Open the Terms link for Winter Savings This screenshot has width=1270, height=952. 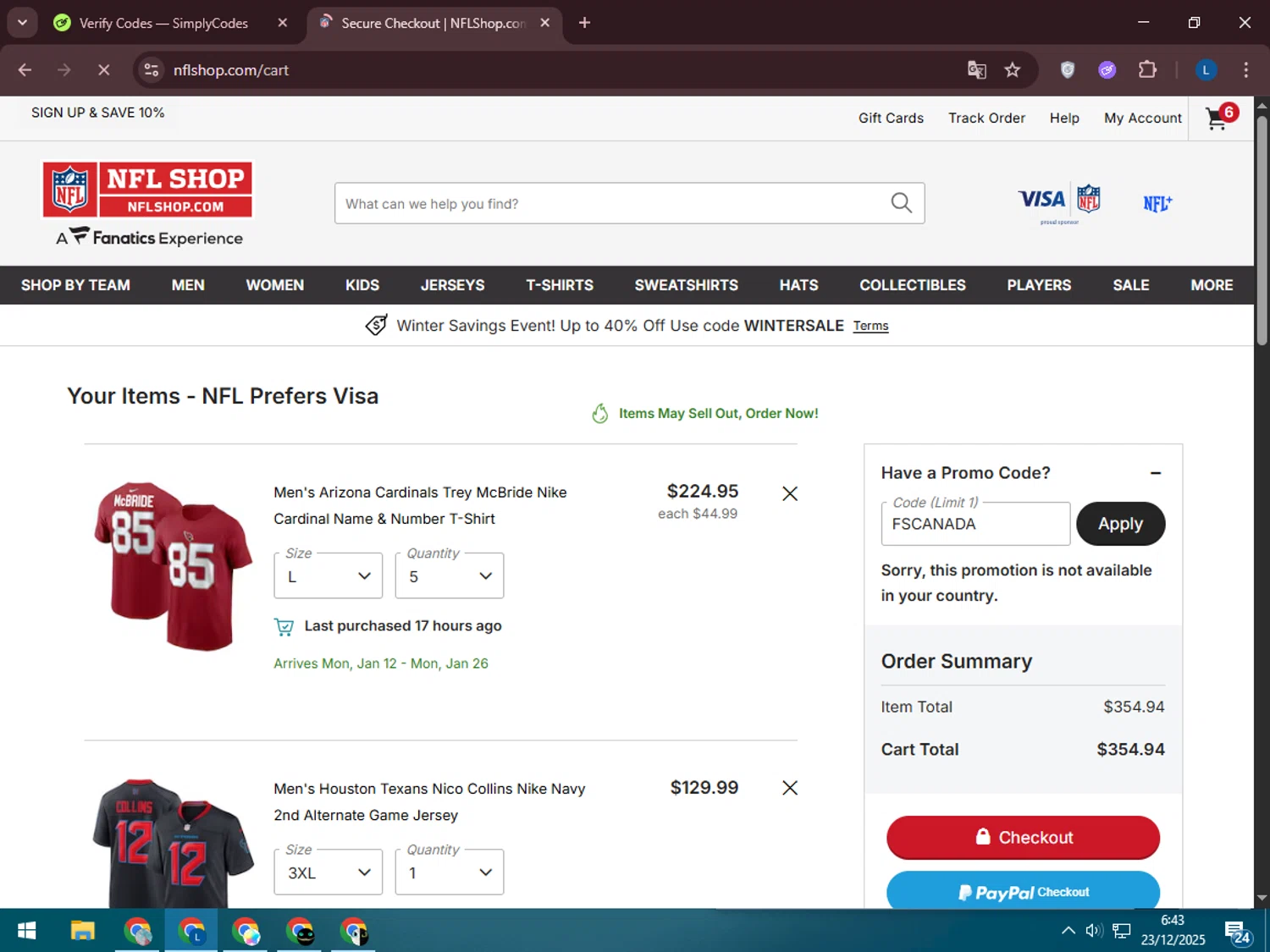tap(870, 326)
